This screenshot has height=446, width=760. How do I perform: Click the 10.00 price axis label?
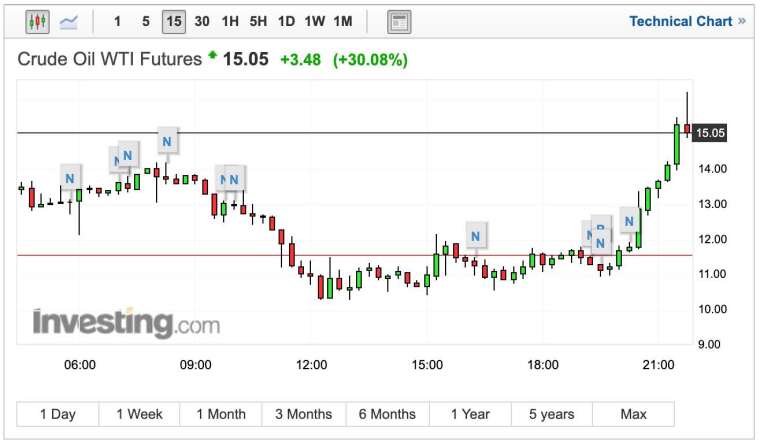[712, 309]
